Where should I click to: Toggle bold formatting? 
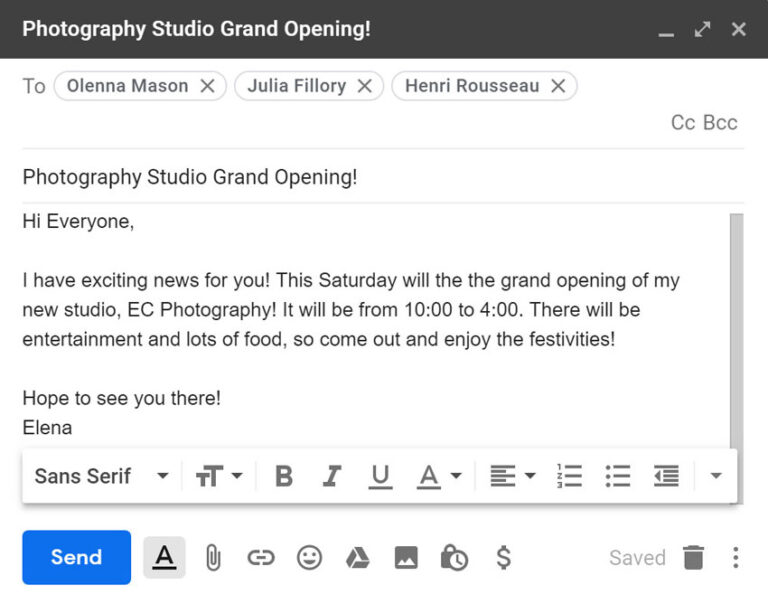(x=284, y=476)
